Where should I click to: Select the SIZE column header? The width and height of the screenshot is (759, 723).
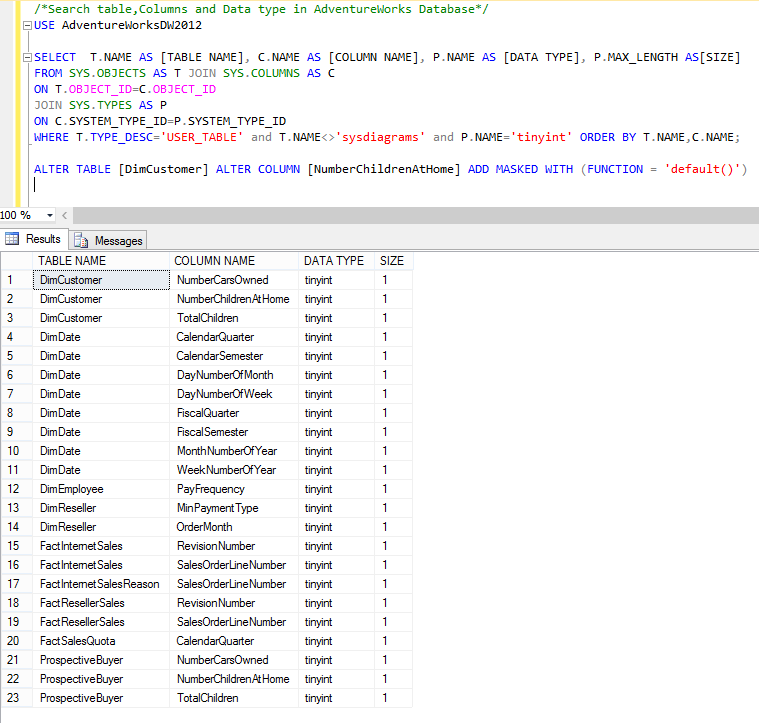(394, 261)
